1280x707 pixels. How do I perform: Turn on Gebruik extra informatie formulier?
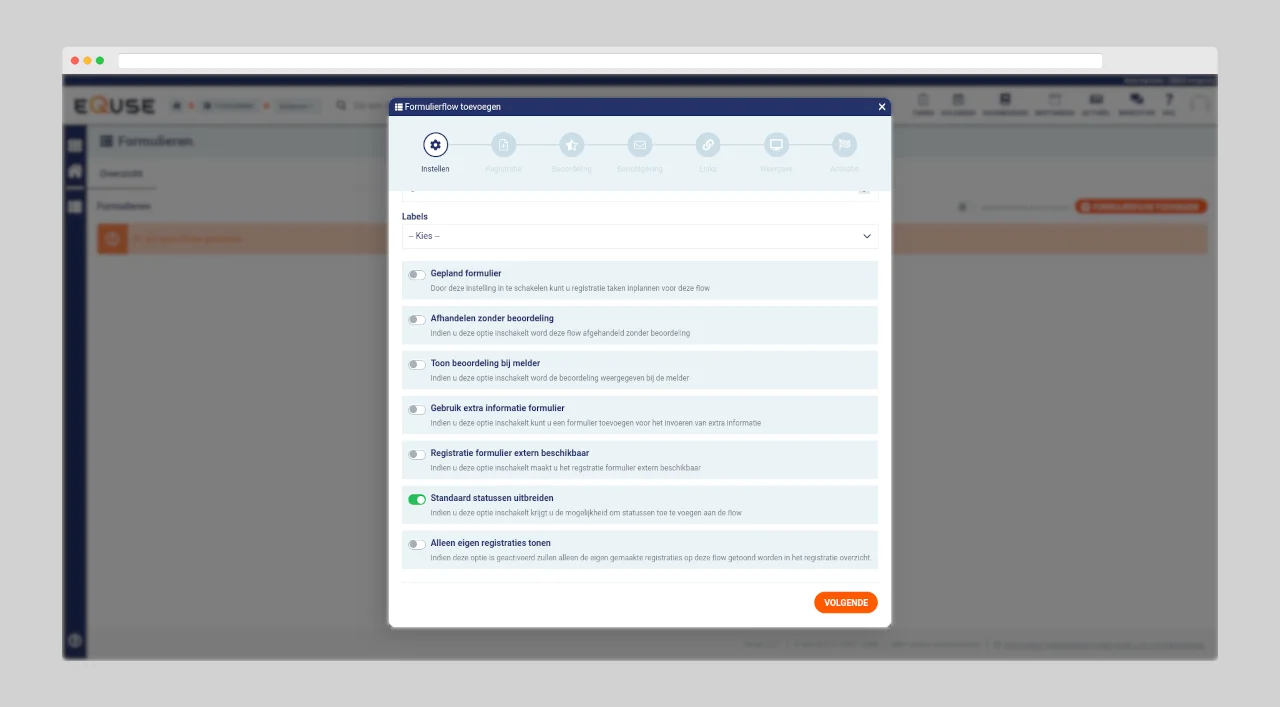(x=417, y=409)
